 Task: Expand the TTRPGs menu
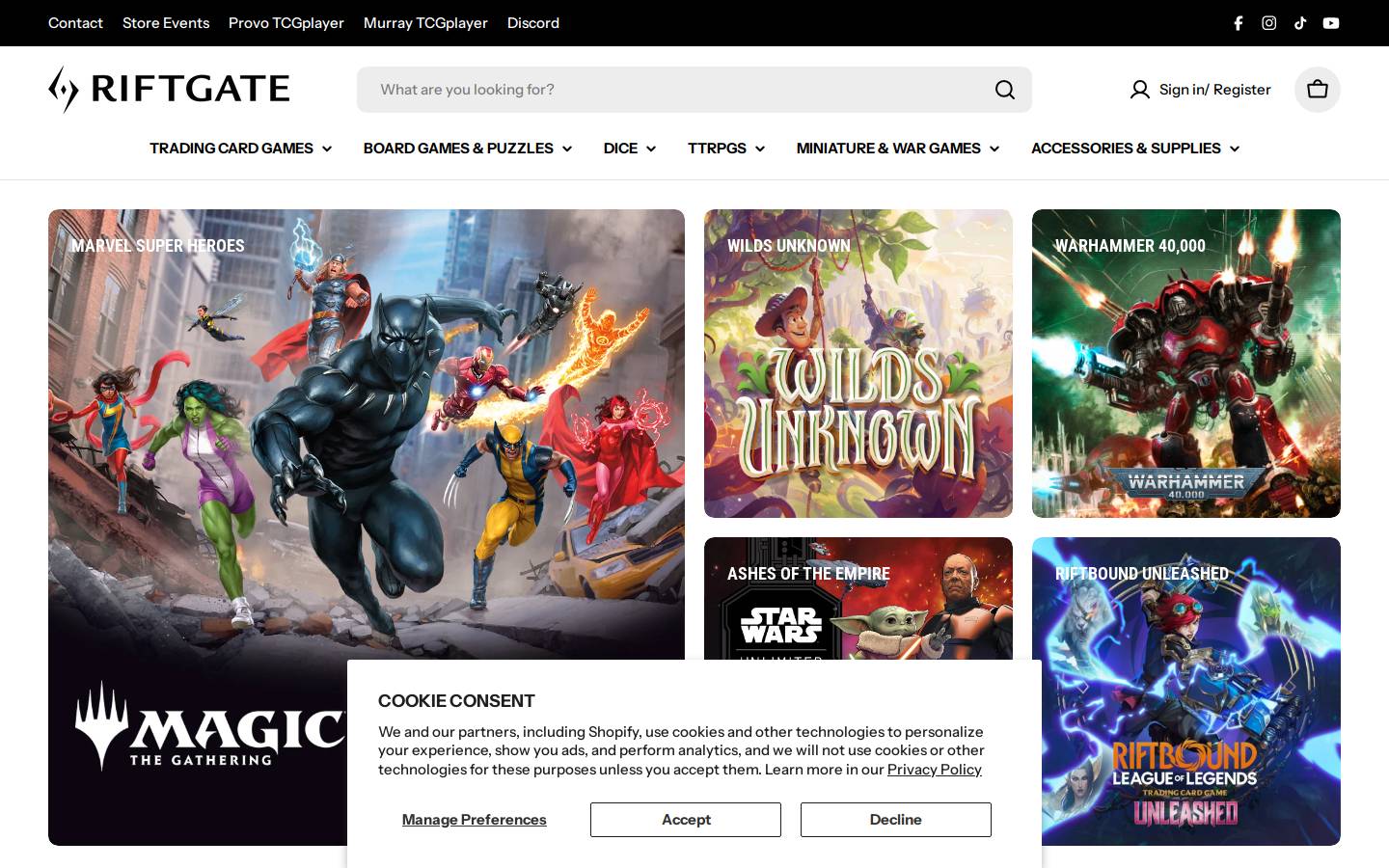pyautogui.click(x=726, y=149)
